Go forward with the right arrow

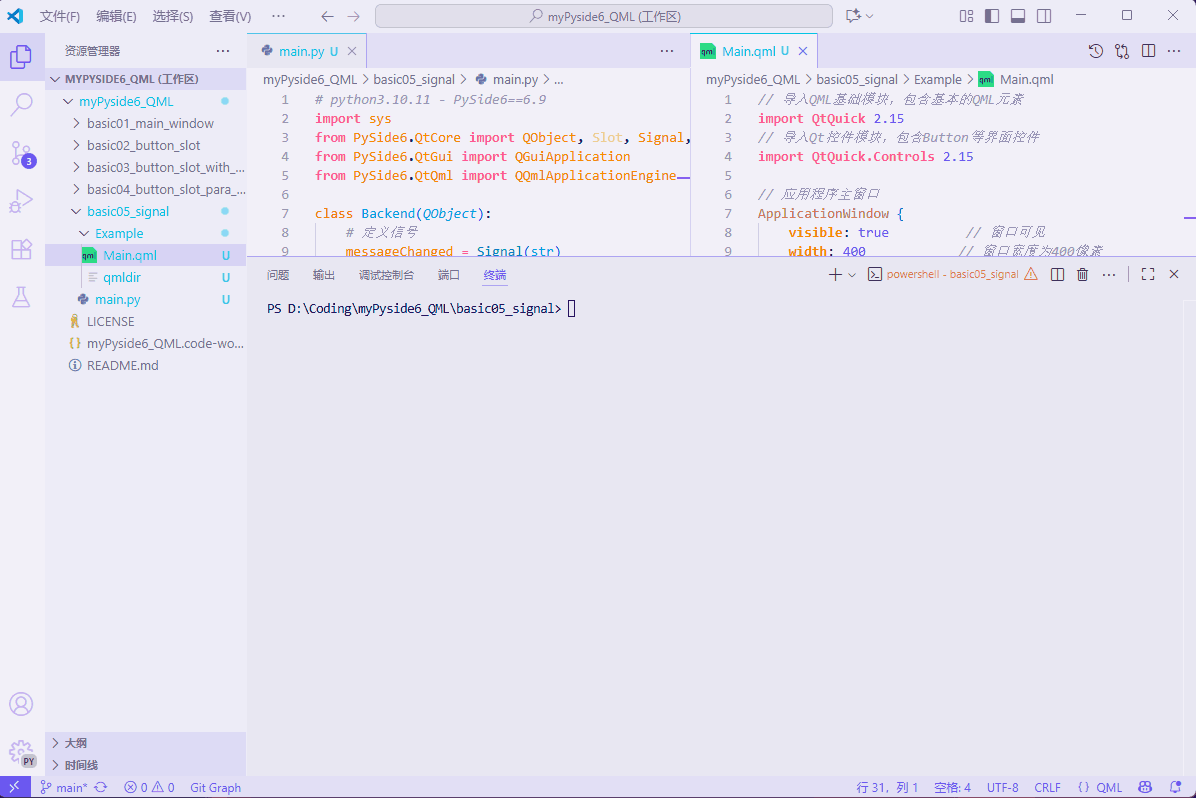pyautogui.click(x=353, y=16)
